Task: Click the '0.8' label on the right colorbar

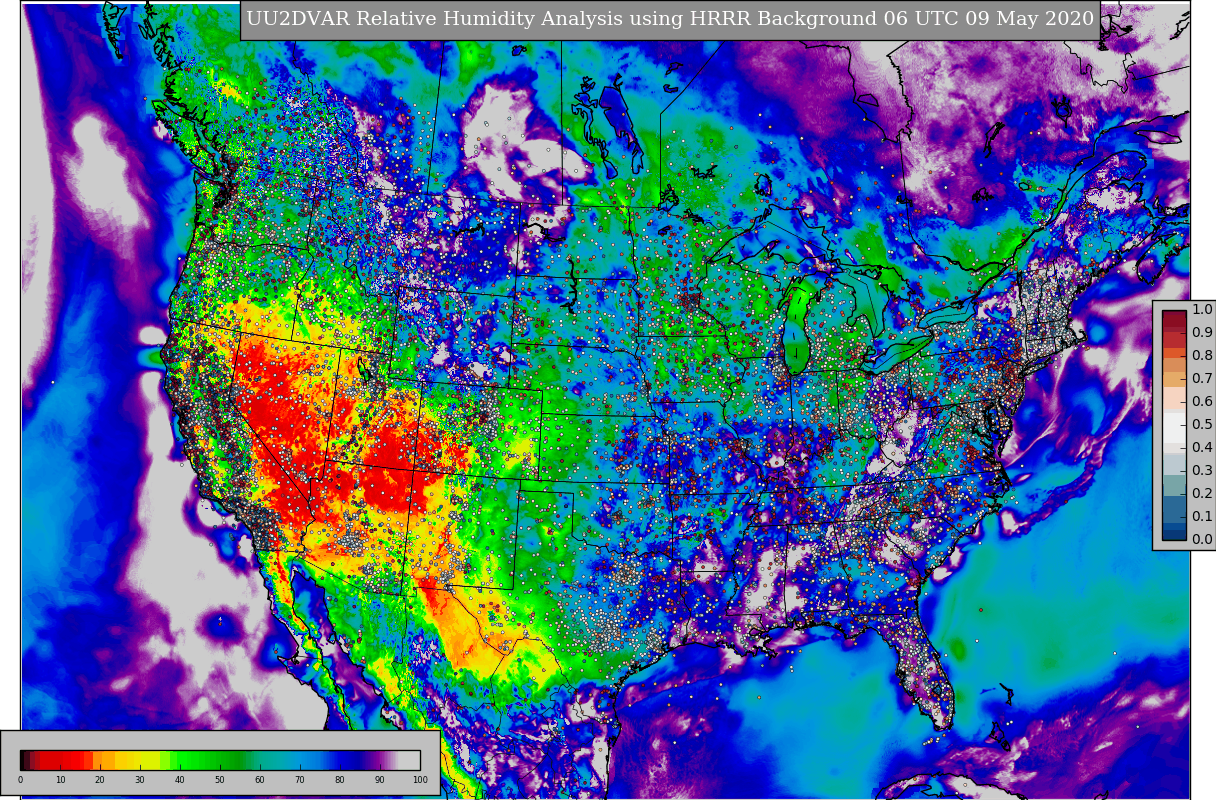Action: click(x=1202, y=355)
